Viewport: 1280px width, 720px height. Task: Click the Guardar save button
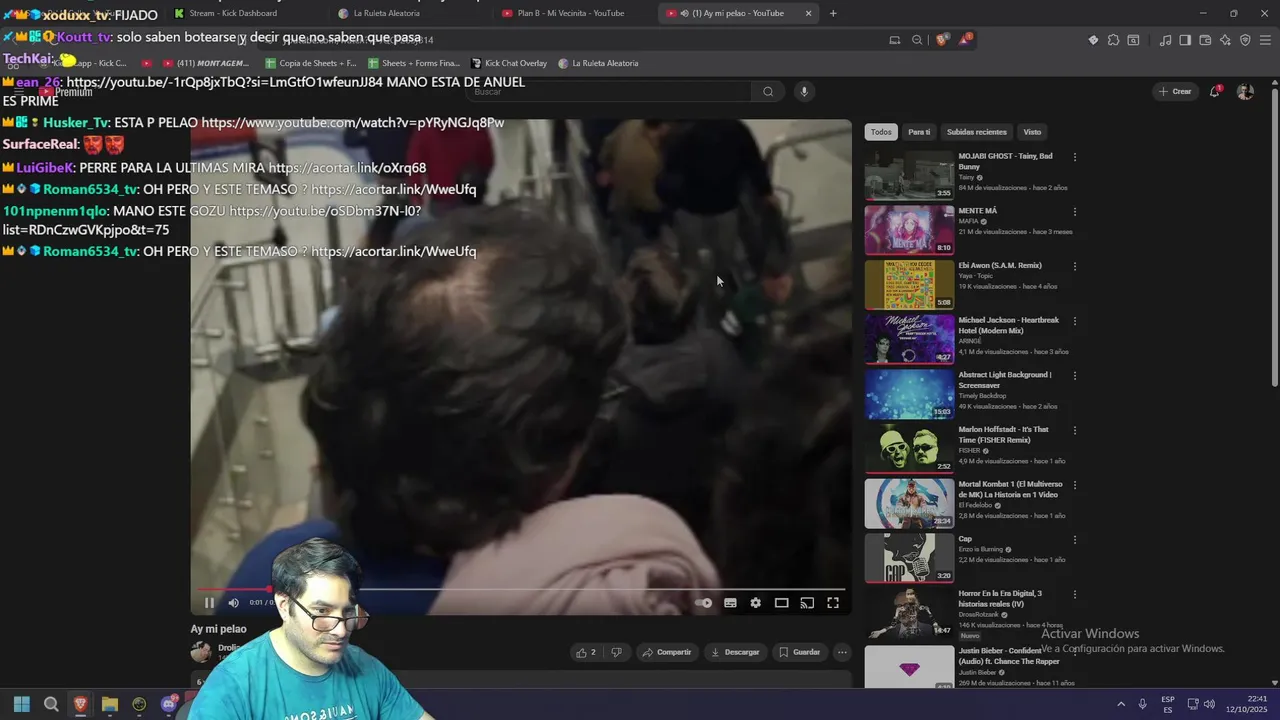click(800, 652)
